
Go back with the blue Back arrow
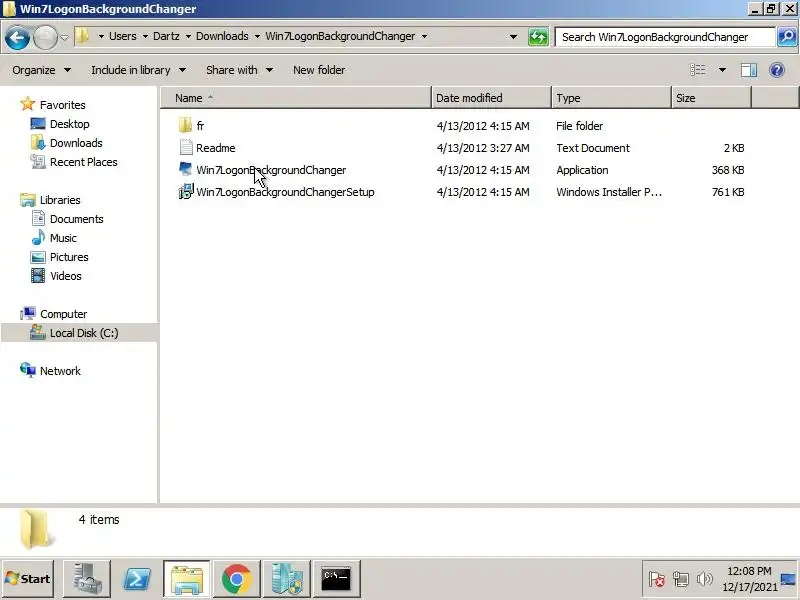coord(17,37)
